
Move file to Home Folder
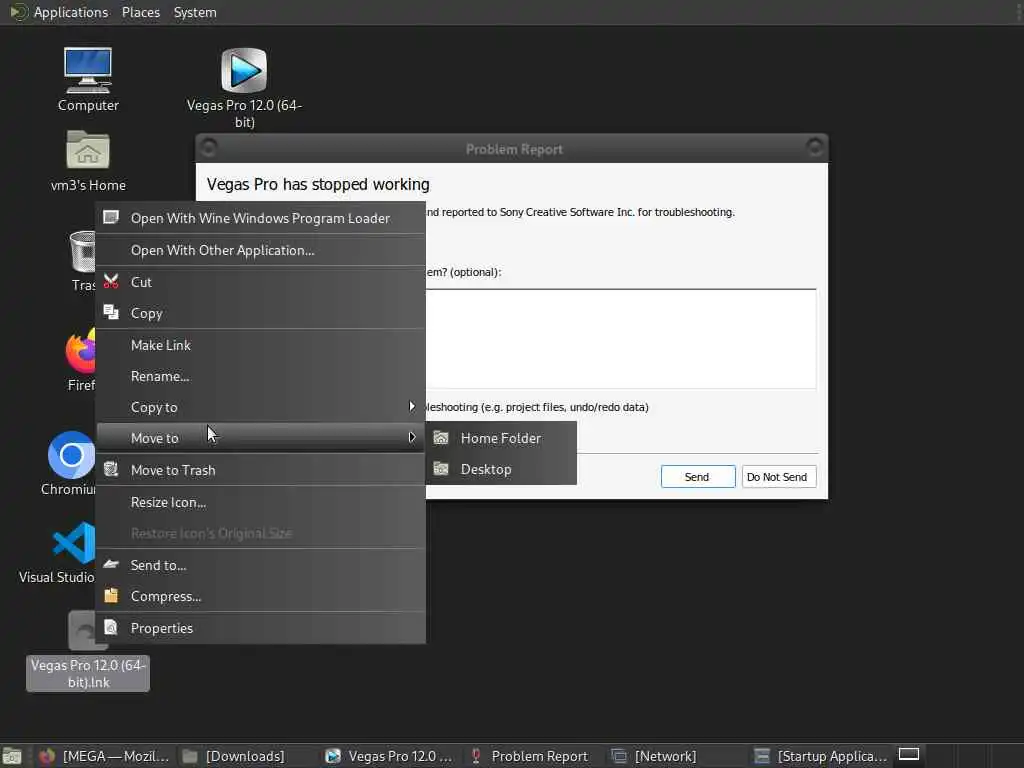tap(501, 438)
